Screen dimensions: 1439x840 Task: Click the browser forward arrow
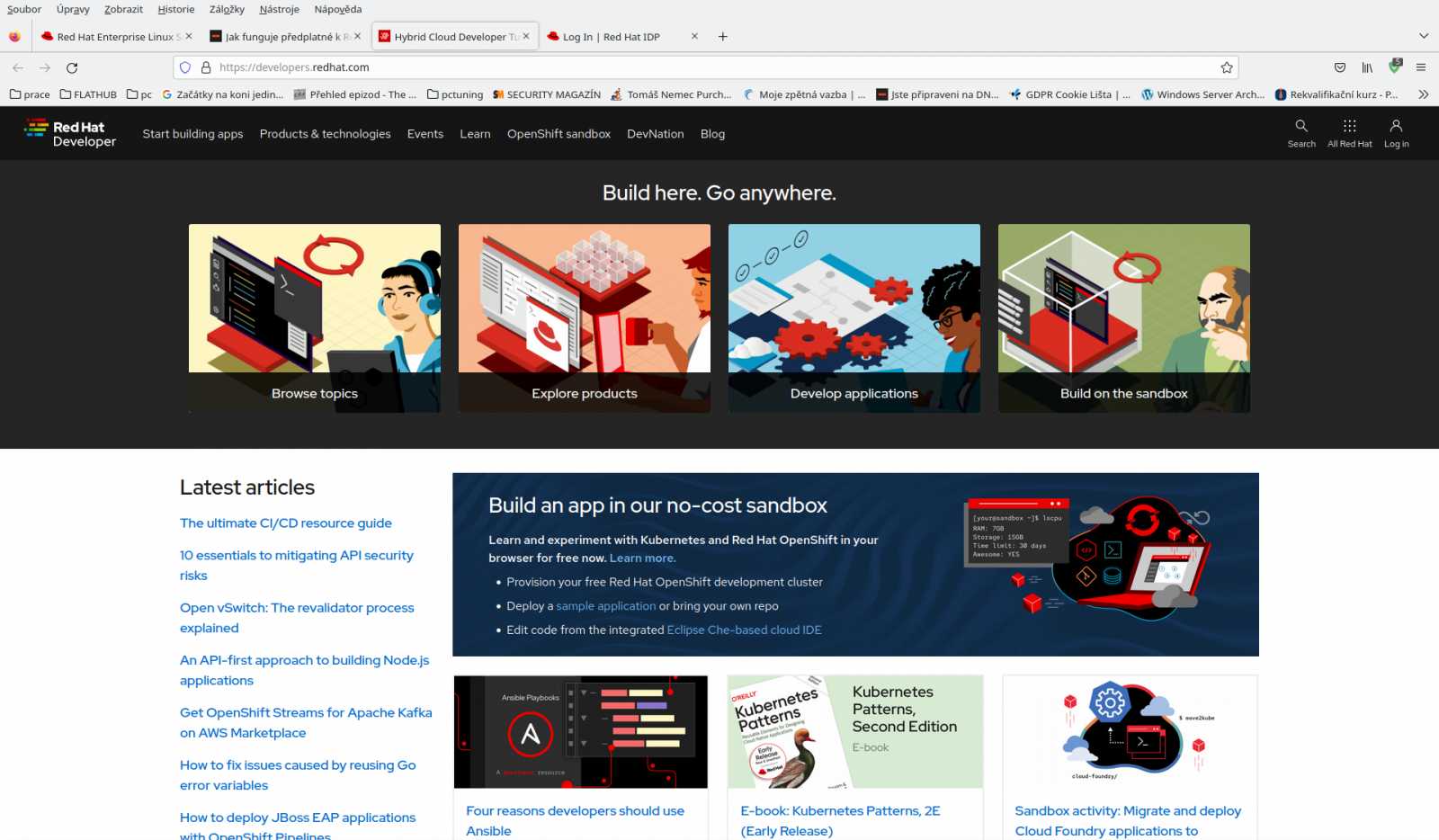[45, 67]
